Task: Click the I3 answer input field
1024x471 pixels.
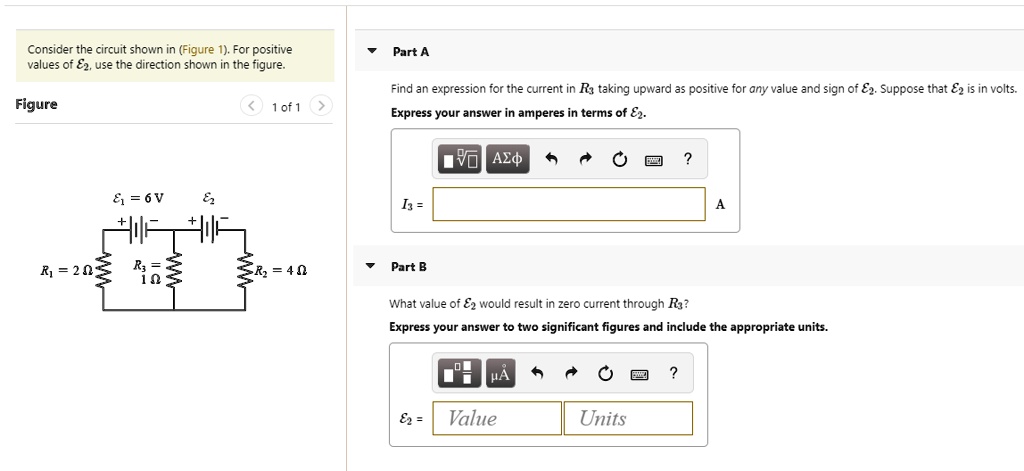Action: (569, 204)
